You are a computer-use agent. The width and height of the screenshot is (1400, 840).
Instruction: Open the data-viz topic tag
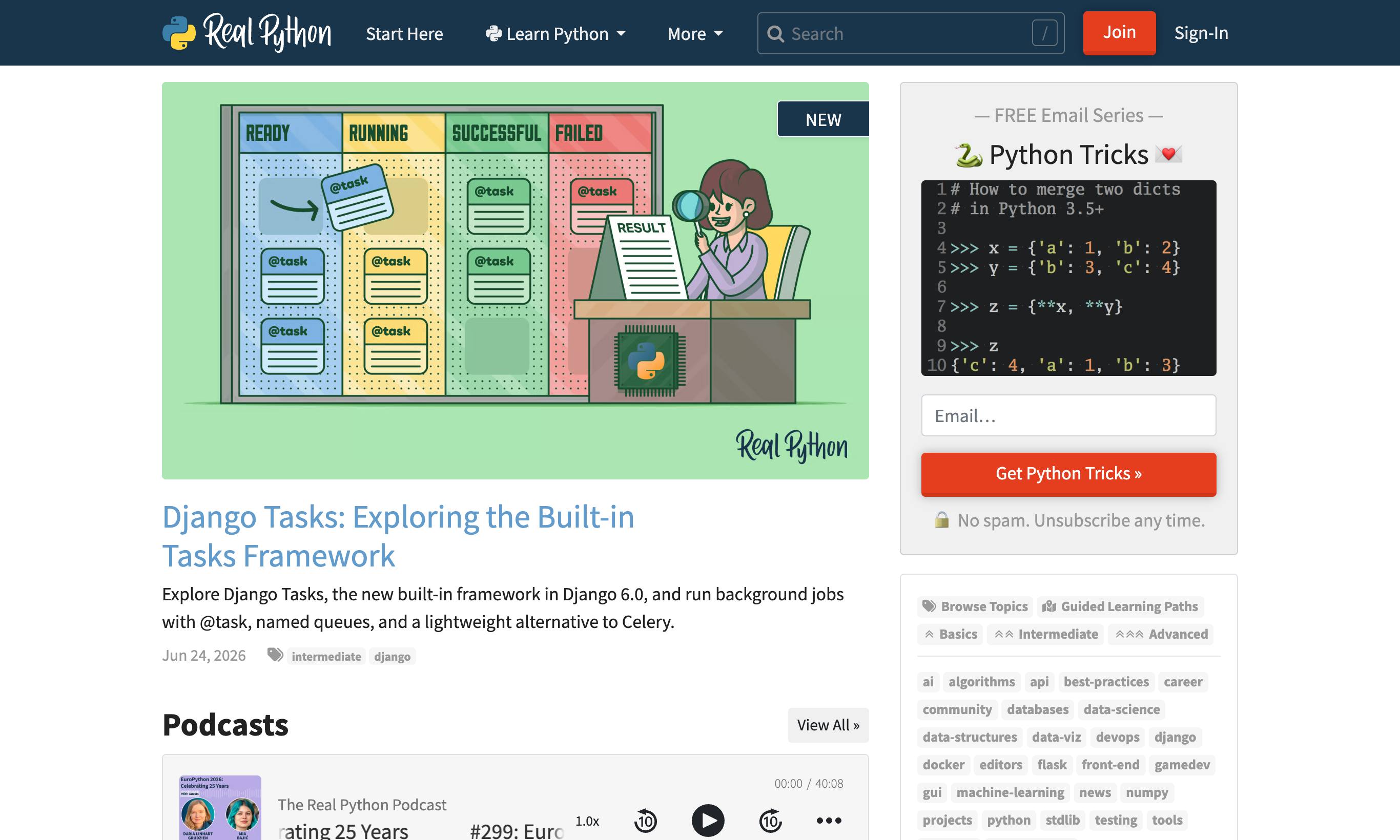1056,737
